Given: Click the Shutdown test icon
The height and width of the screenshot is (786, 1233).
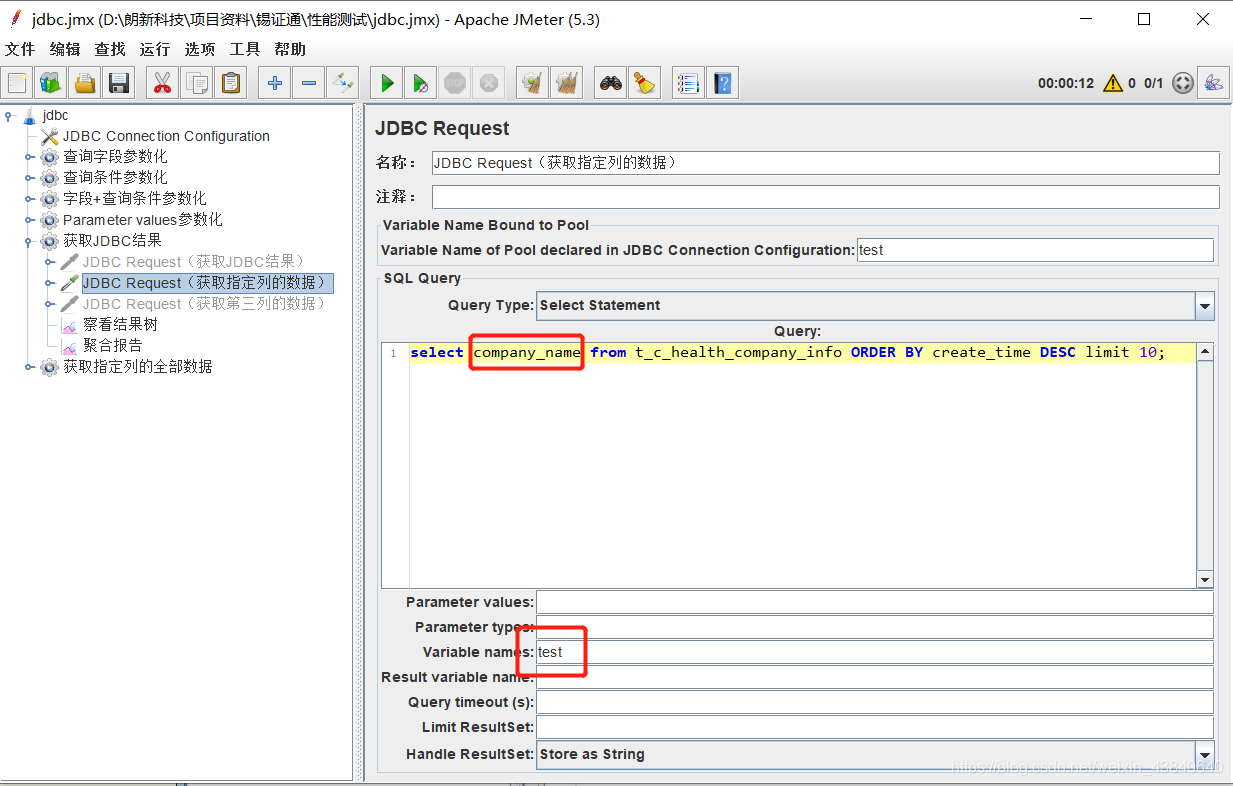Looking at the screenshot, I should pyautogui.click(x=488, y=83).
